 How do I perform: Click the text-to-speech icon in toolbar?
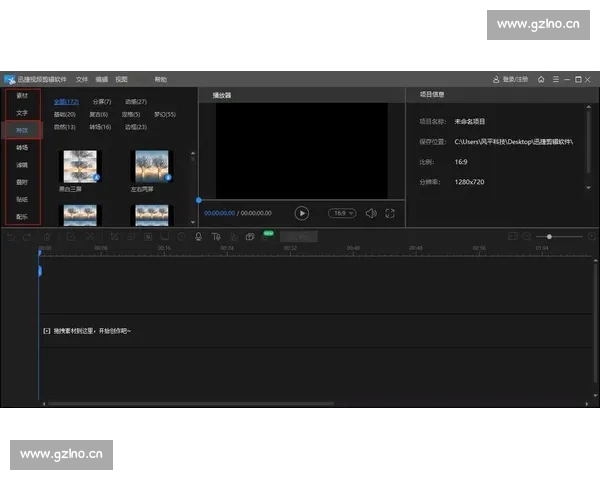click(215, 237)
